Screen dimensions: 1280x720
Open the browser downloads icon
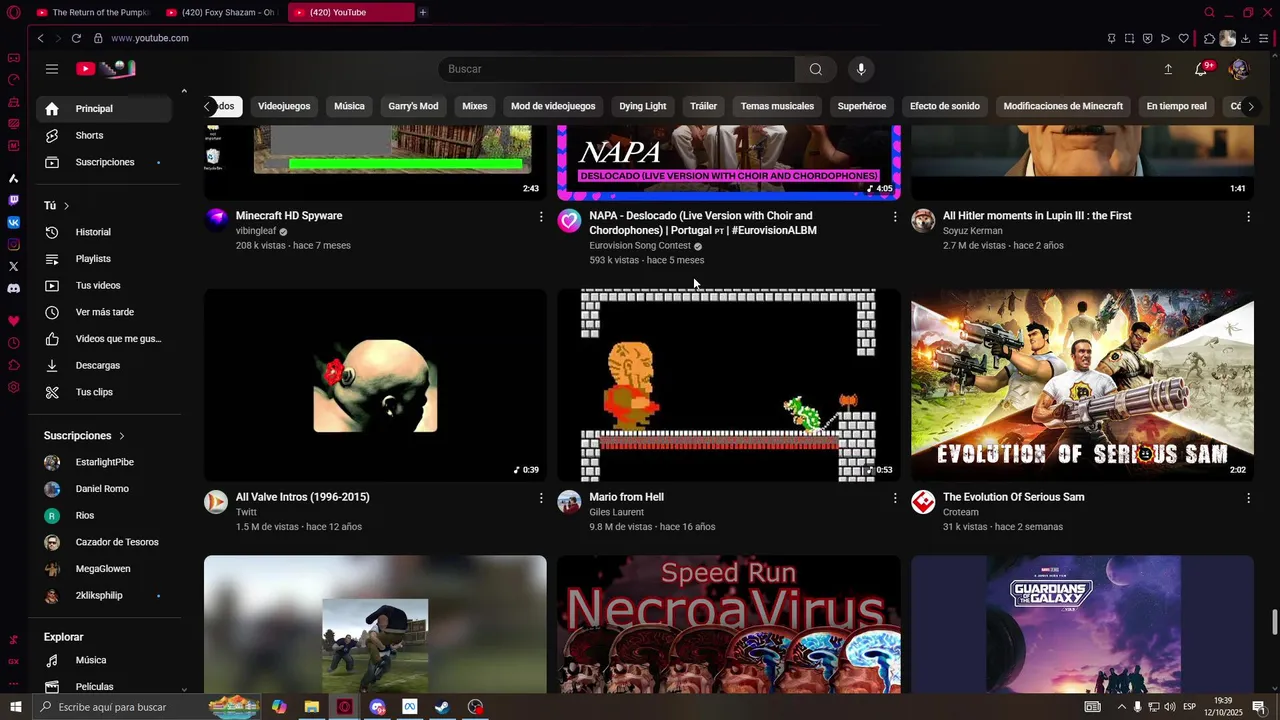click(x=1246, y=38)
